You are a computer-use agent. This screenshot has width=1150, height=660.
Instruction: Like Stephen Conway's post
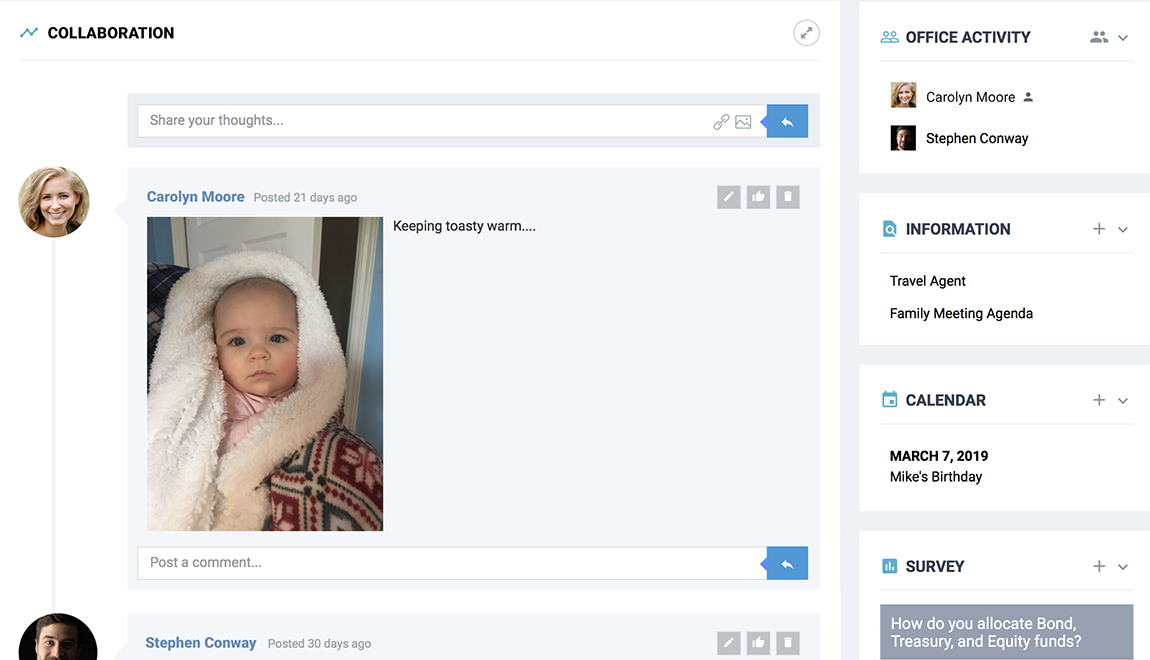tap(758, 643)
